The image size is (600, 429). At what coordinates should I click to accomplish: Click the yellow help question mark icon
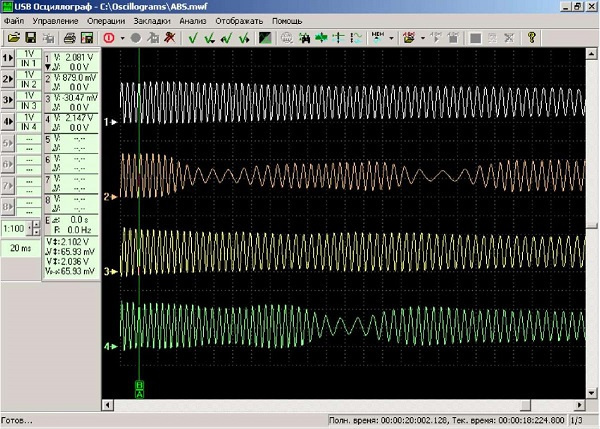[531, 38]
